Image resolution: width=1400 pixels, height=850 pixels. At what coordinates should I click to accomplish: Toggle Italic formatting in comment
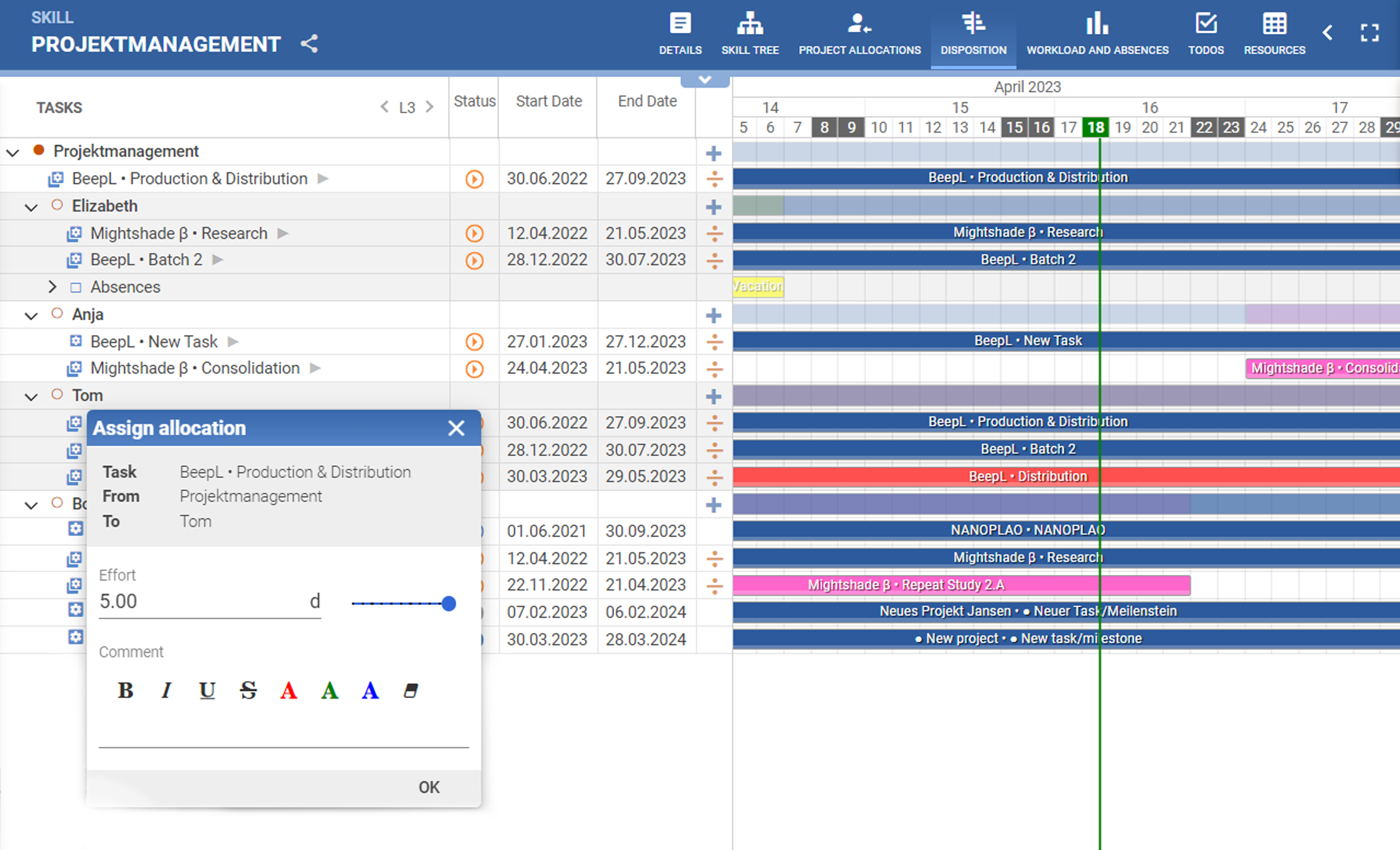coord(166,691)
